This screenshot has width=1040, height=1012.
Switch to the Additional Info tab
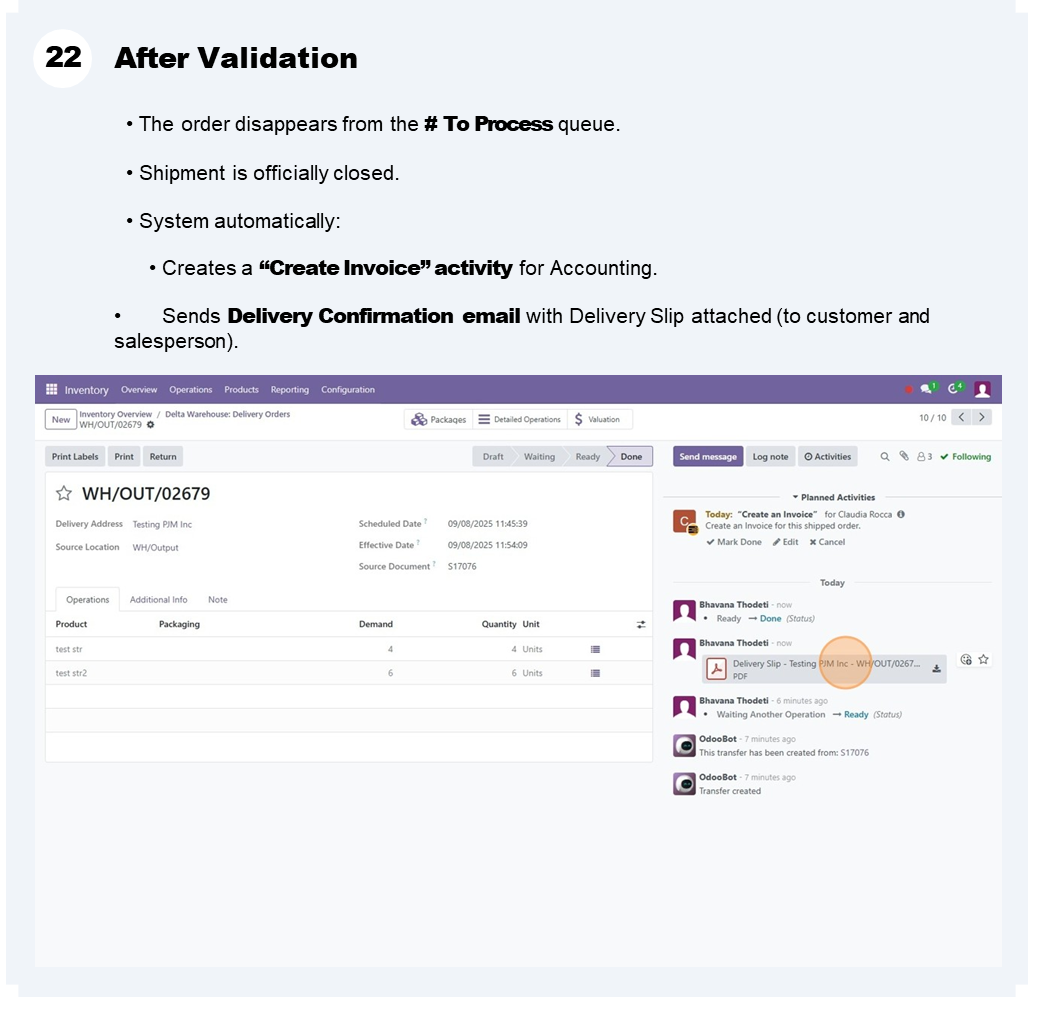(158, 600)
